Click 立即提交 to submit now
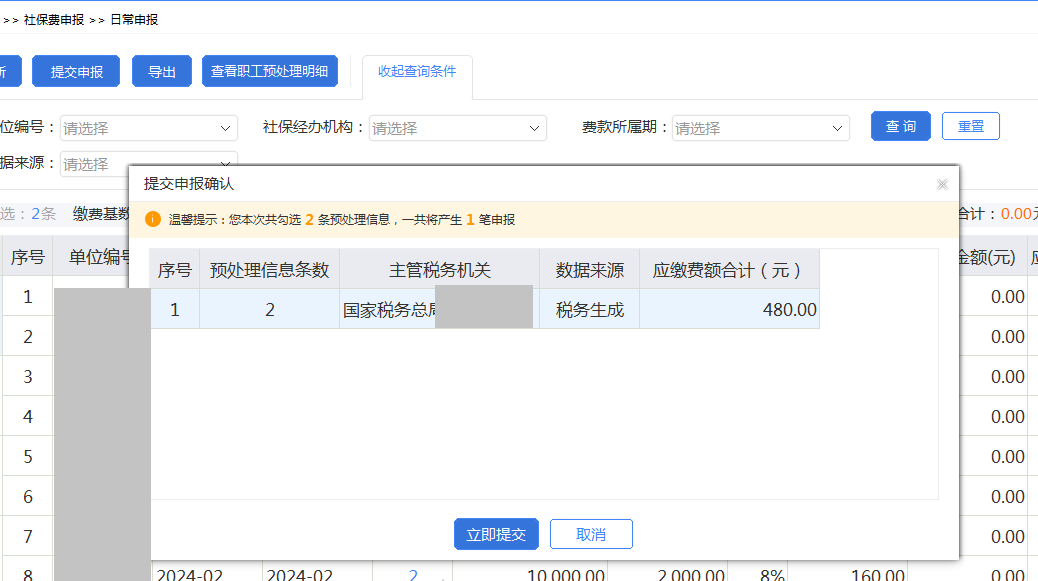This screenshot has height=581, width=1038. tap(496, 534)
